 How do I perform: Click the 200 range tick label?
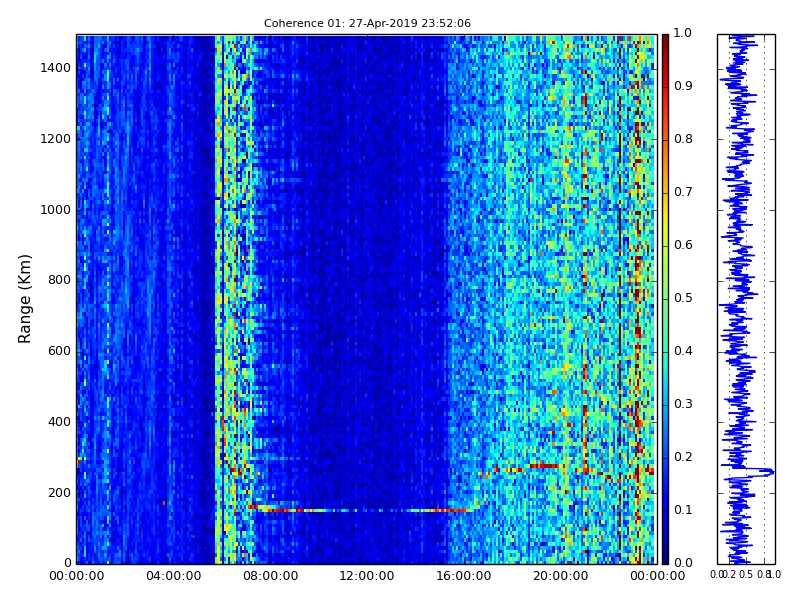59,493
